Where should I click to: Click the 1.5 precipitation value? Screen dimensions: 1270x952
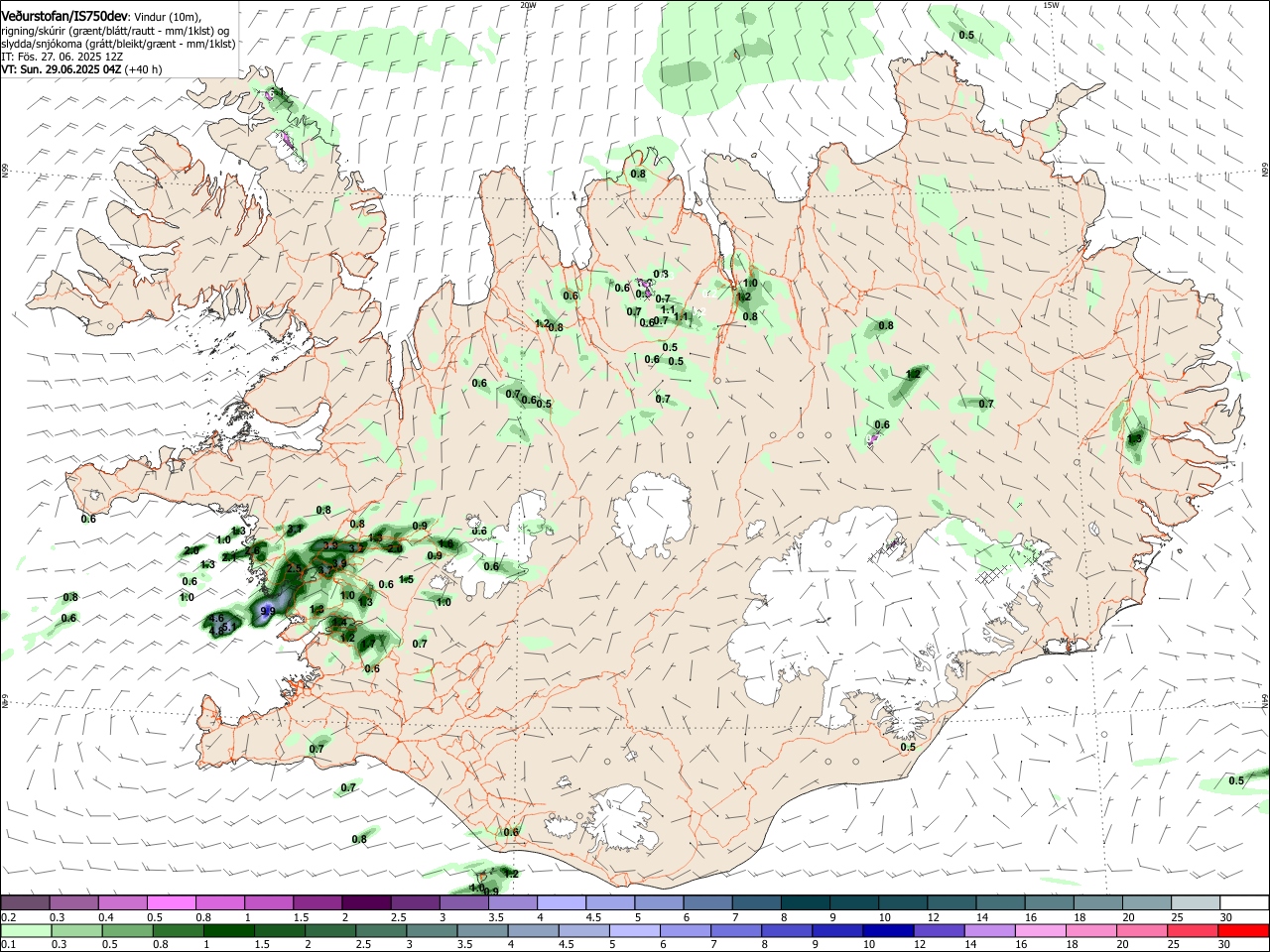coord(406,579)
